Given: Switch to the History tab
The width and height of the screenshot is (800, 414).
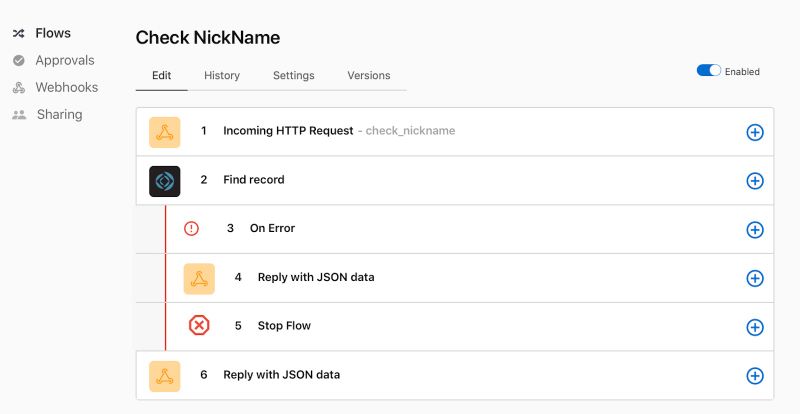Looking at the screenshot, I should [222, 76].
